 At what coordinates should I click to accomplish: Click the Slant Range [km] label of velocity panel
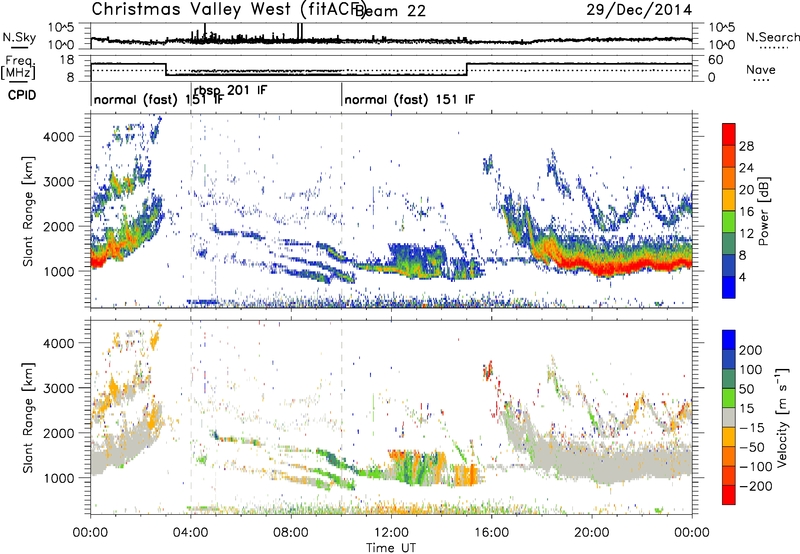pyautogui.click(x=28, y=417)
